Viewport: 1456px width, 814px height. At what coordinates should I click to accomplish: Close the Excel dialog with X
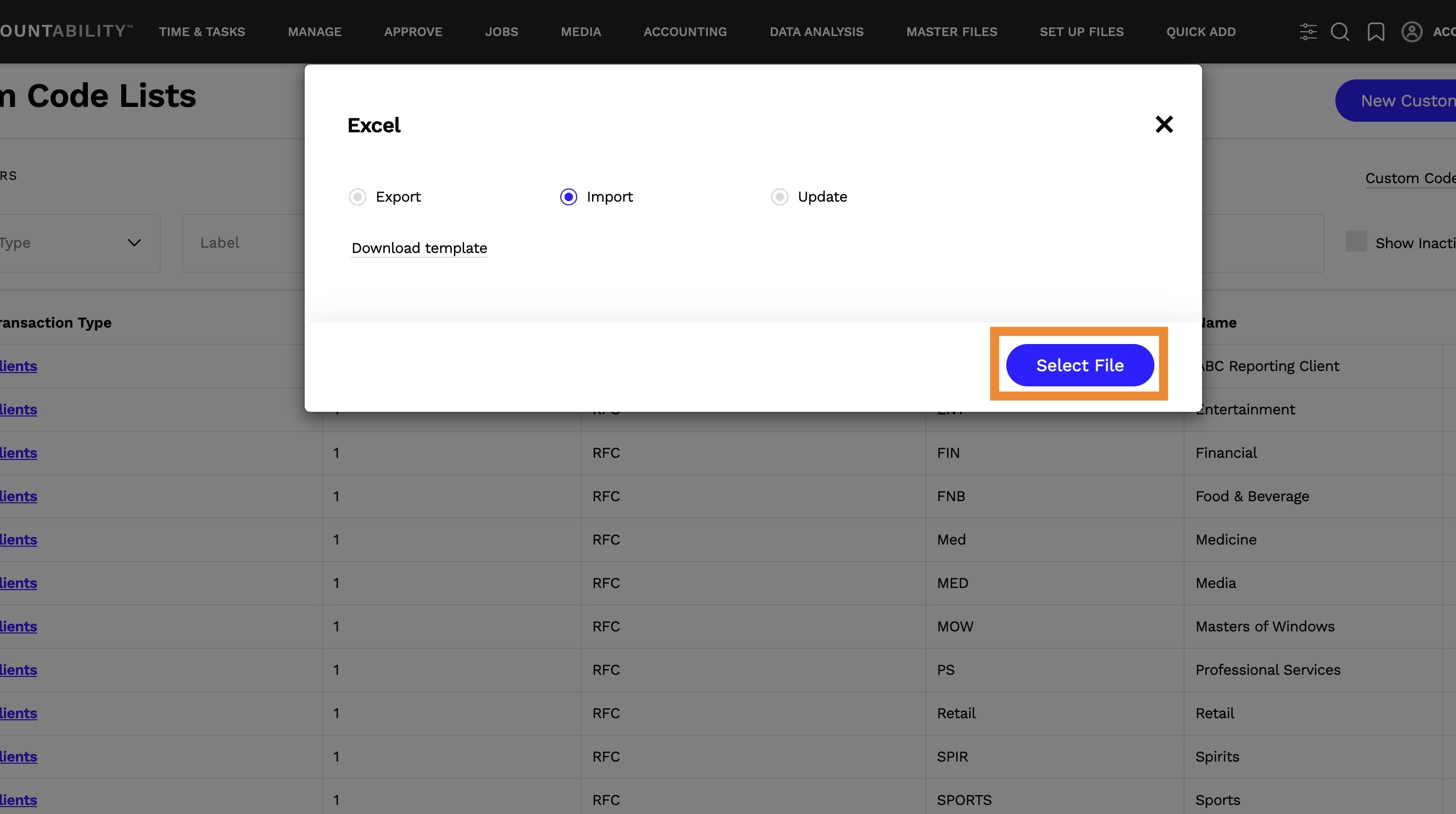point(1164,124)
